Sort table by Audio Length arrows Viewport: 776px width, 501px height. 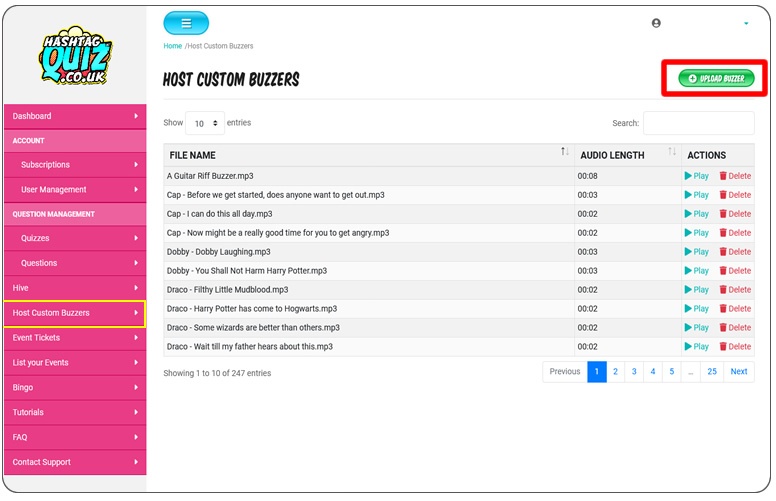[672, 151]
